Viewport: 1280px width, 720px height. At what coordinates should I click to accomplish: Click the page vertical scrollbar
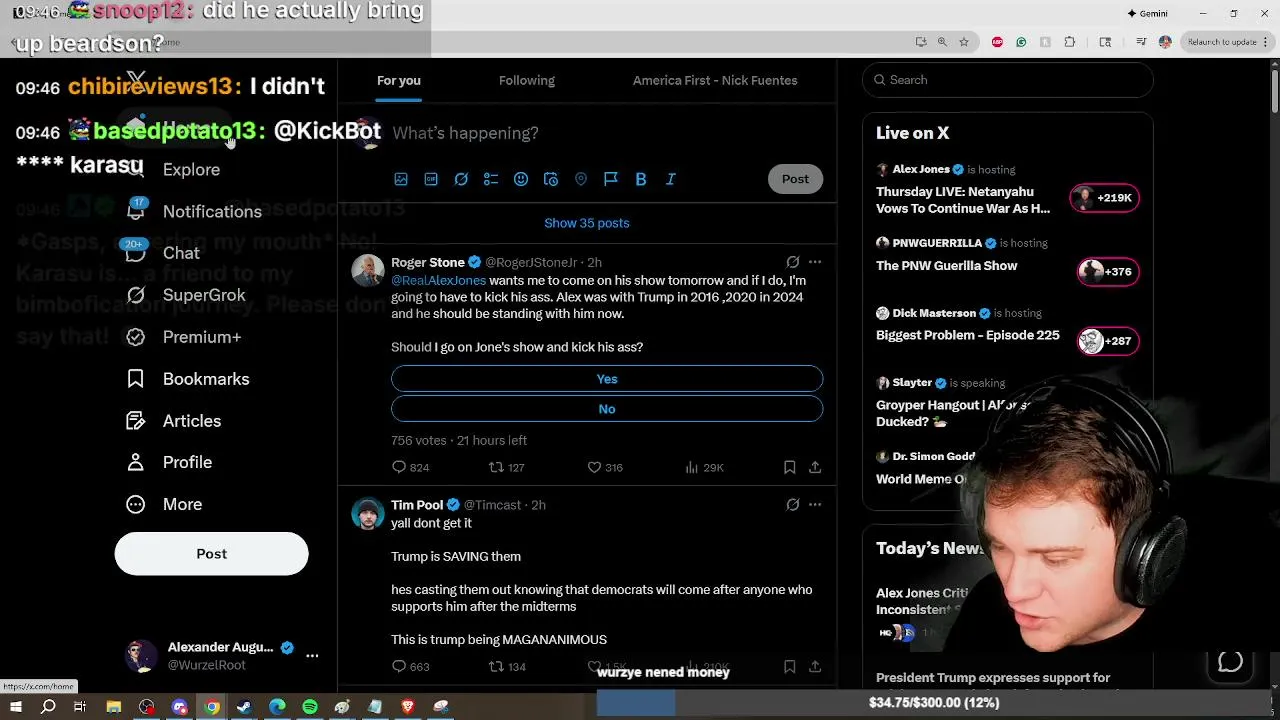pos(1274,91)
